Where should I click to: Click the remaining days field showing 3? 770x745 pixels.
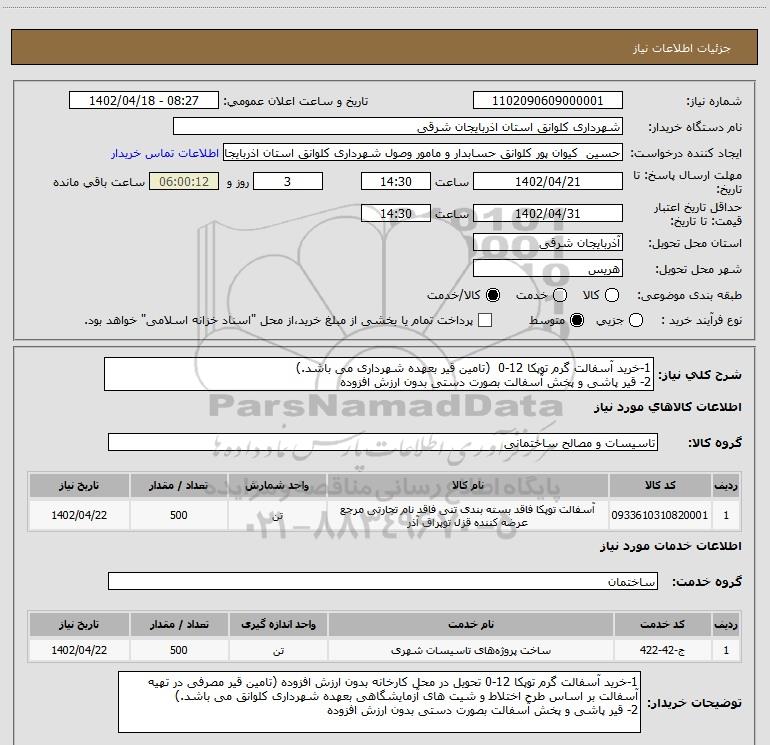(288, 181)
